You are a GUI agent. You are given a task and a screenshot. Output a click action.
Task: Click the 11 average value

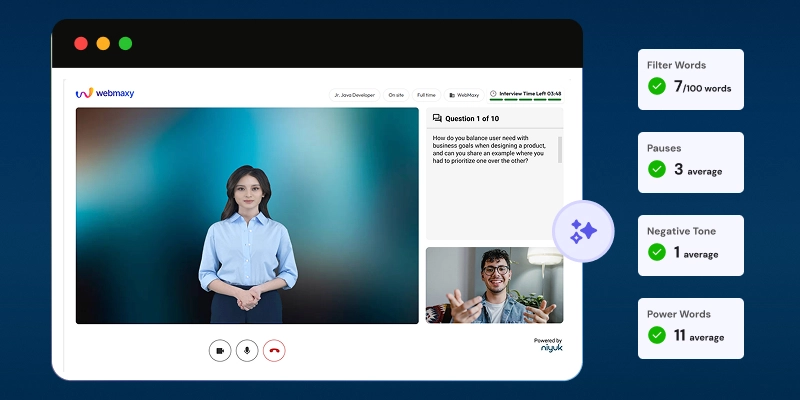pos(698,336)
